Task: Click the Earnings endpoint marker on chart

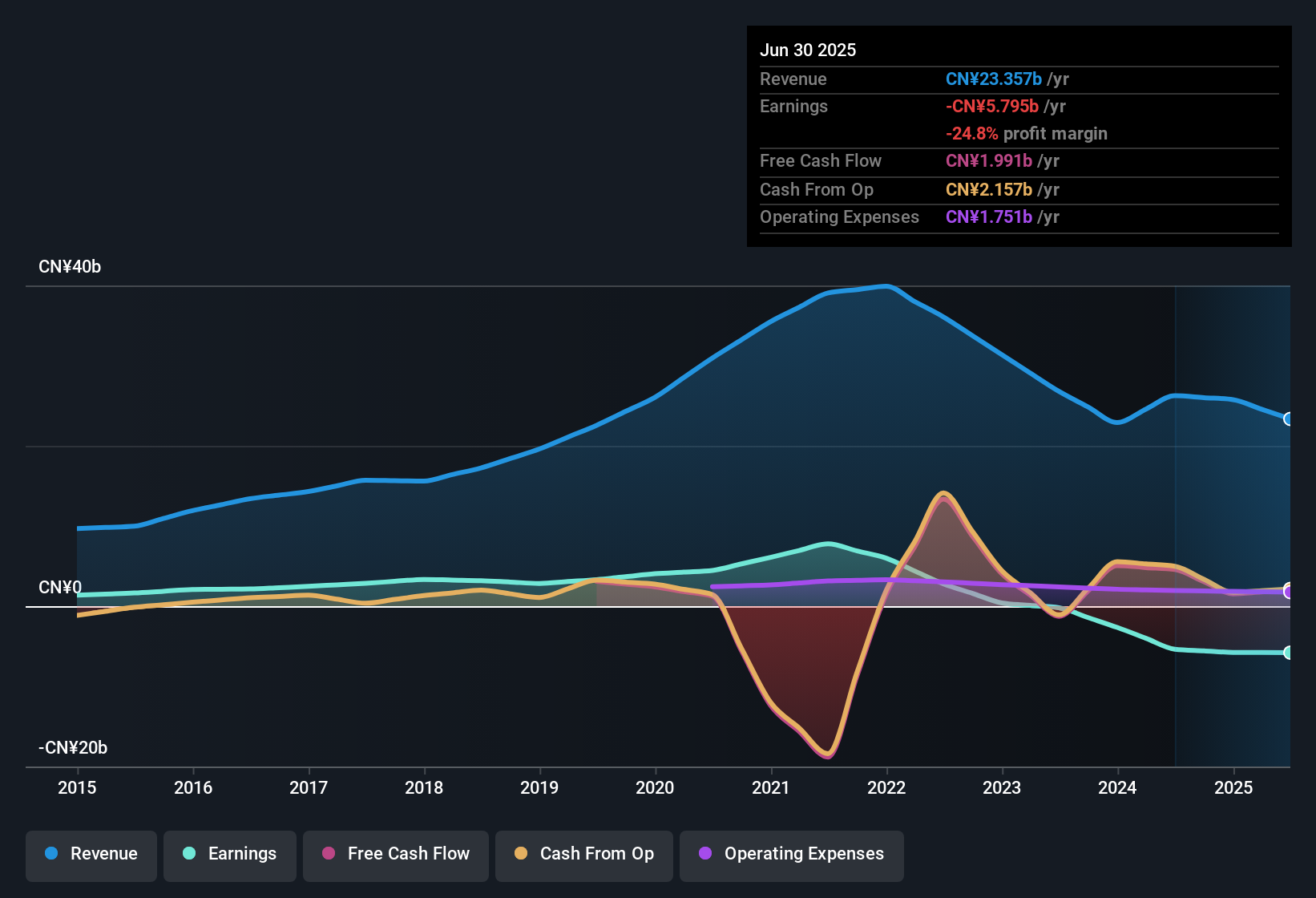Action: pyautogui.click(x=1289, y=653)
